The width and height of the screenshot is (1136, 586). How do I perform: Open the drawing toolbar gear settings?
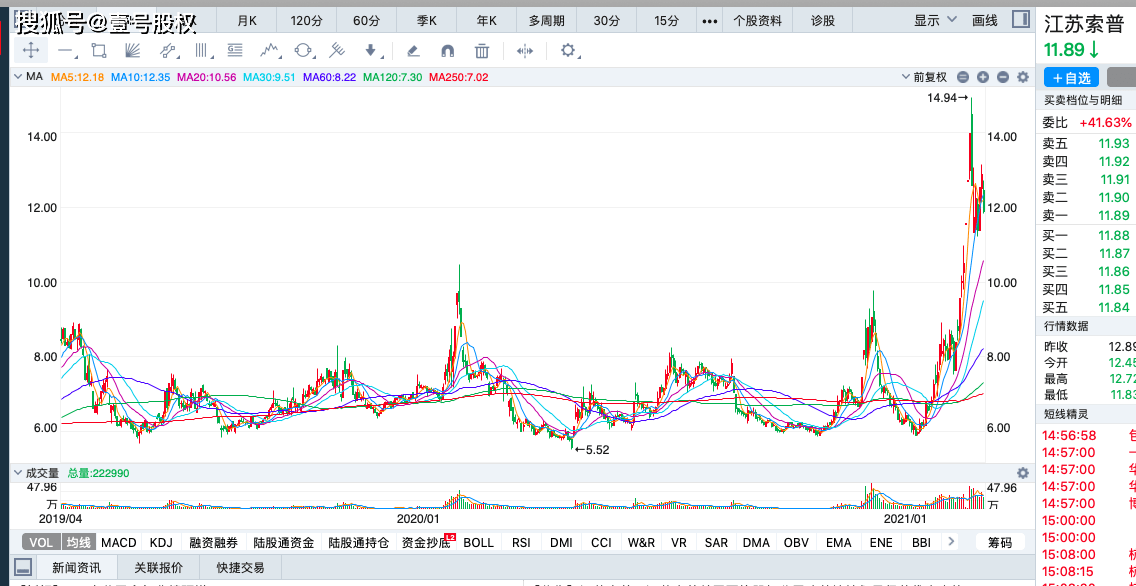click(569, 51)
